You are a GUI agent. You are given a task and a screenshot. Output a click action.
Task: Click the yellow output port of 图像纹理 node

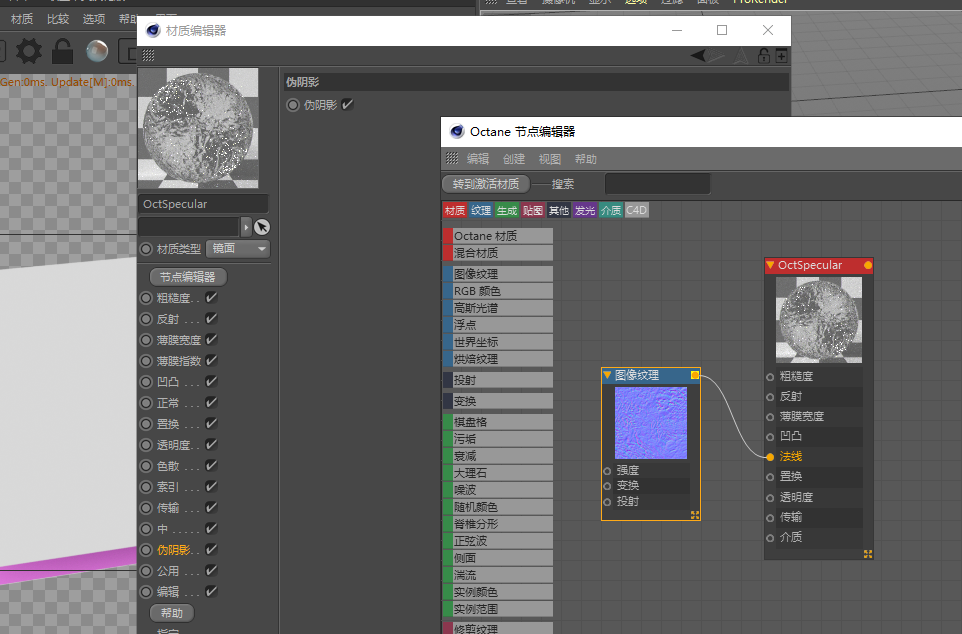point(695,375)
